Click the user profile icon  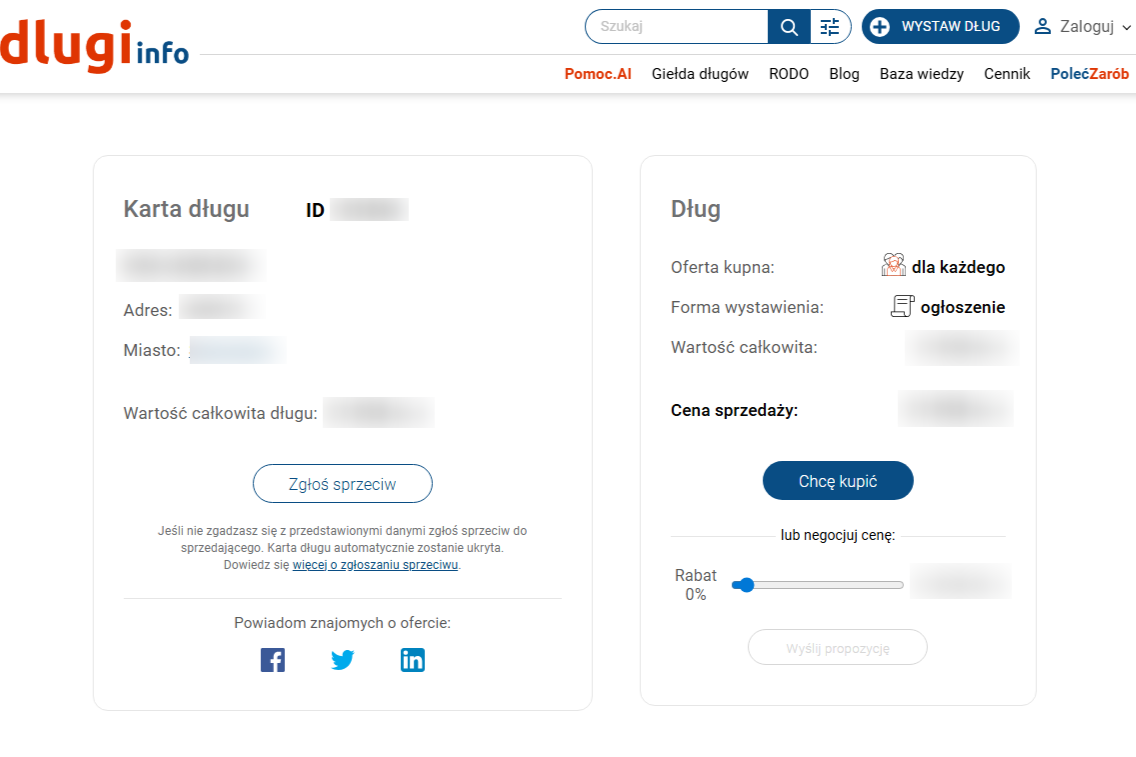[x=1043, y=27]
